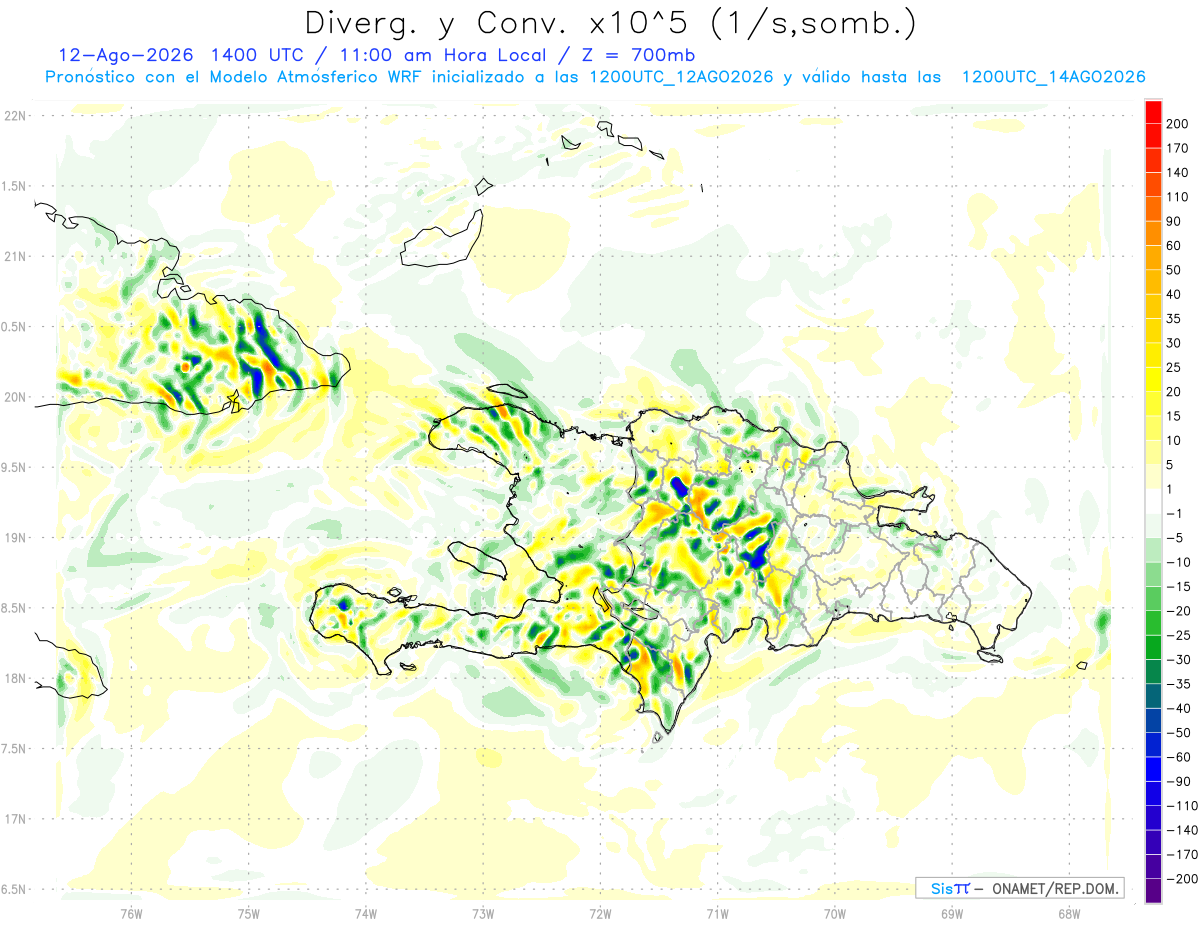Click the '69W' longitude label
Image resolution: width=1200 pixels, height=927 pixels.
pos(951,914)
